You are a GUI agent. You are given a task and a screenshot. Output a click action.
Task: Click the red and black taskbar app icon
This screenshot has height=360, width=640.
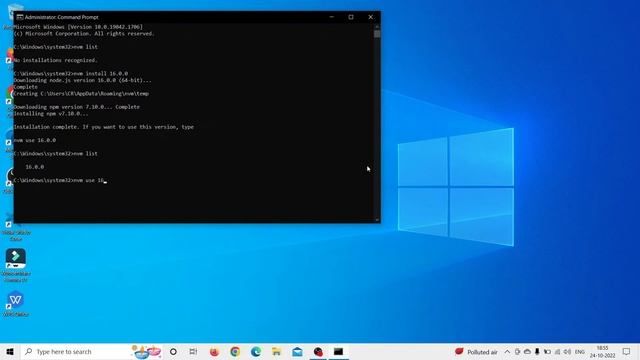coord(318,351)
